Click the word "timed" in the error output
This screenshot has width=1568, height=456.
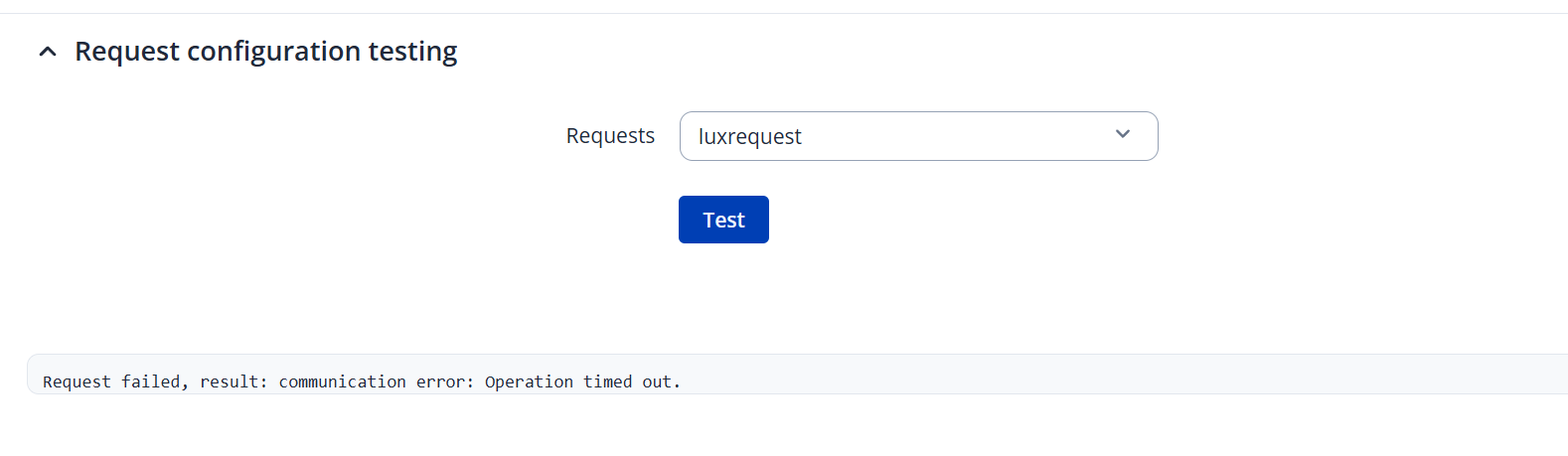(607, 382)
